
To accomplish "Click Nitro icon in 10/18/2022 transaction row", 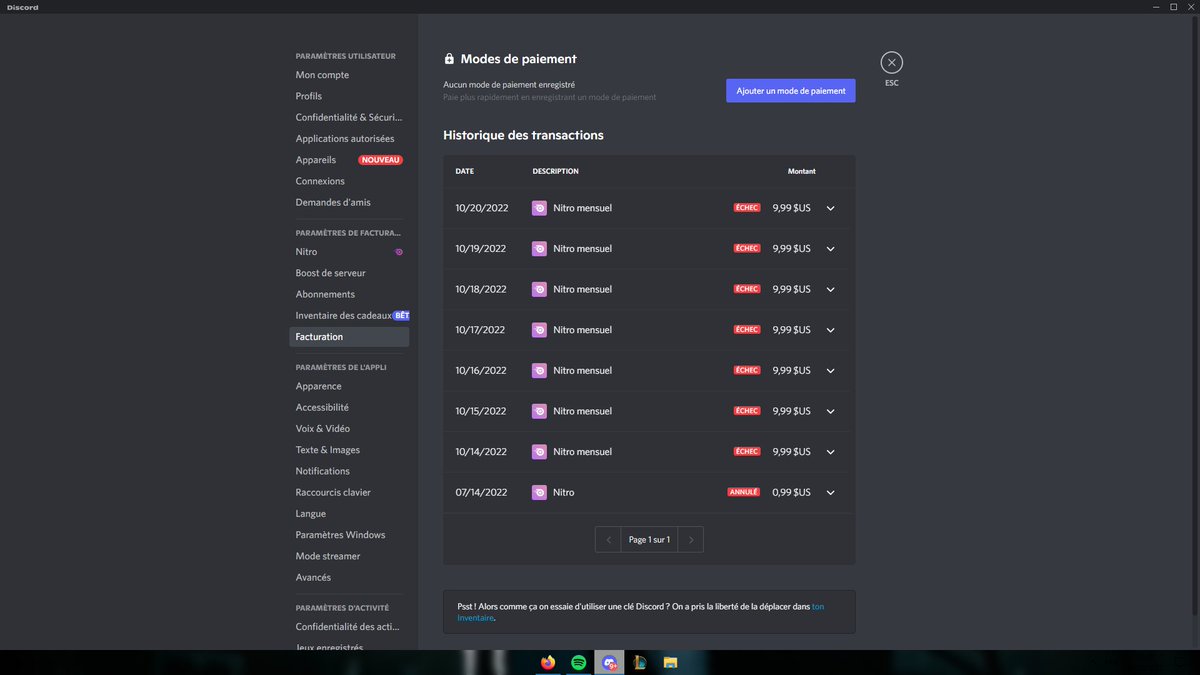I will [x=540, y=289].
